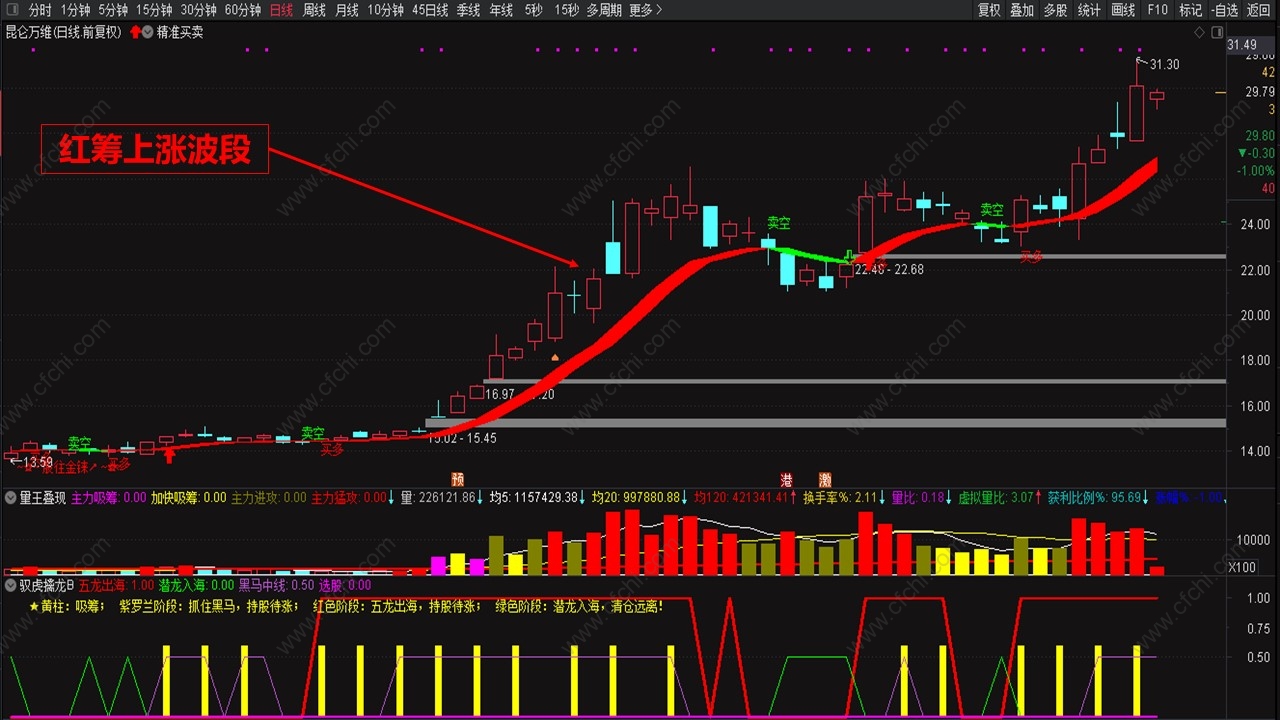The height and width of the screenshot is (720, 1280).
Task: Select the 日线 daily period tab
Action: [282, 10]
